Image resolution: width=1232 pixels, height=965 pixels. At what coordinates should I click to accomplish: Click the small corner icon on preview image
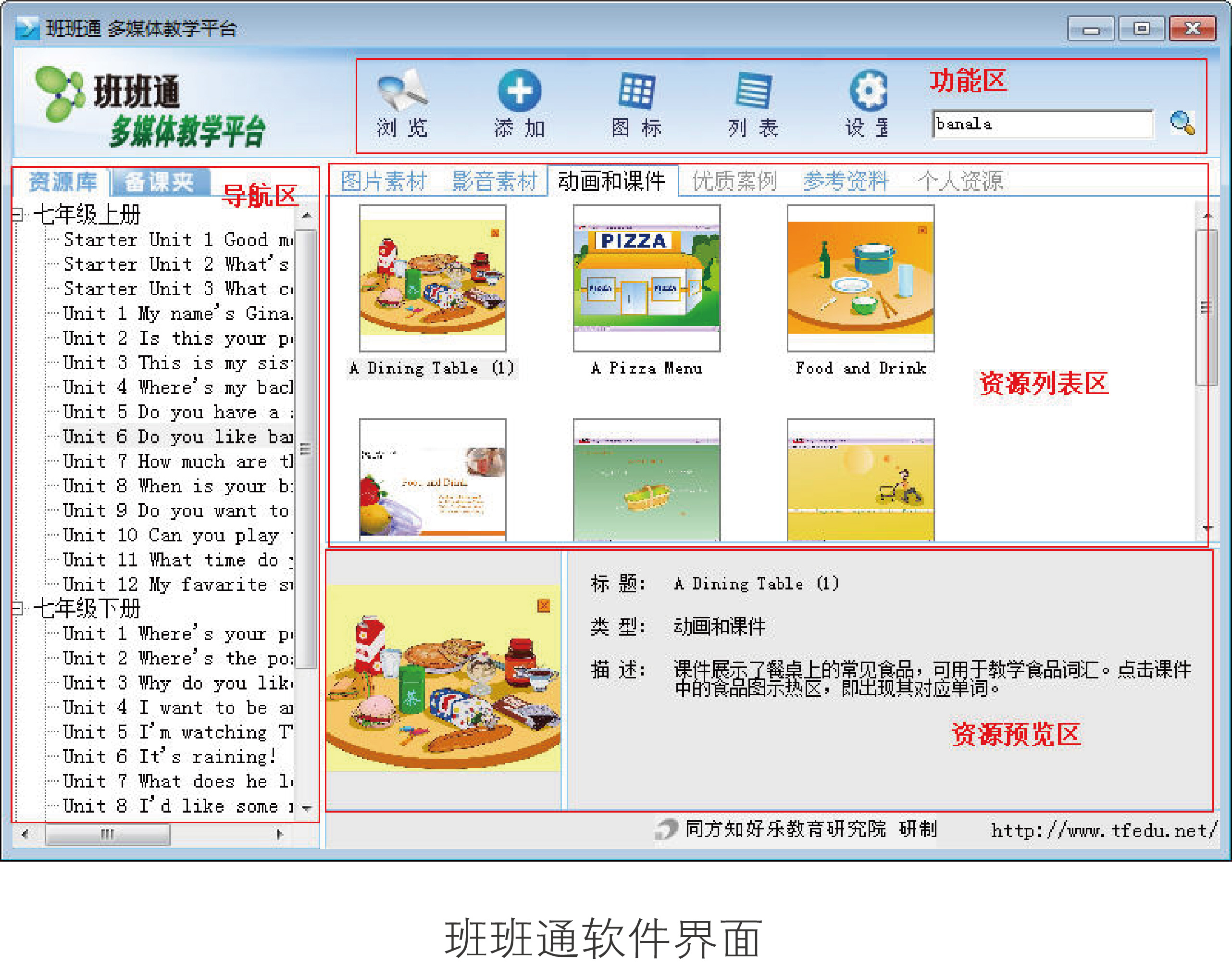(x=543, y=606)
